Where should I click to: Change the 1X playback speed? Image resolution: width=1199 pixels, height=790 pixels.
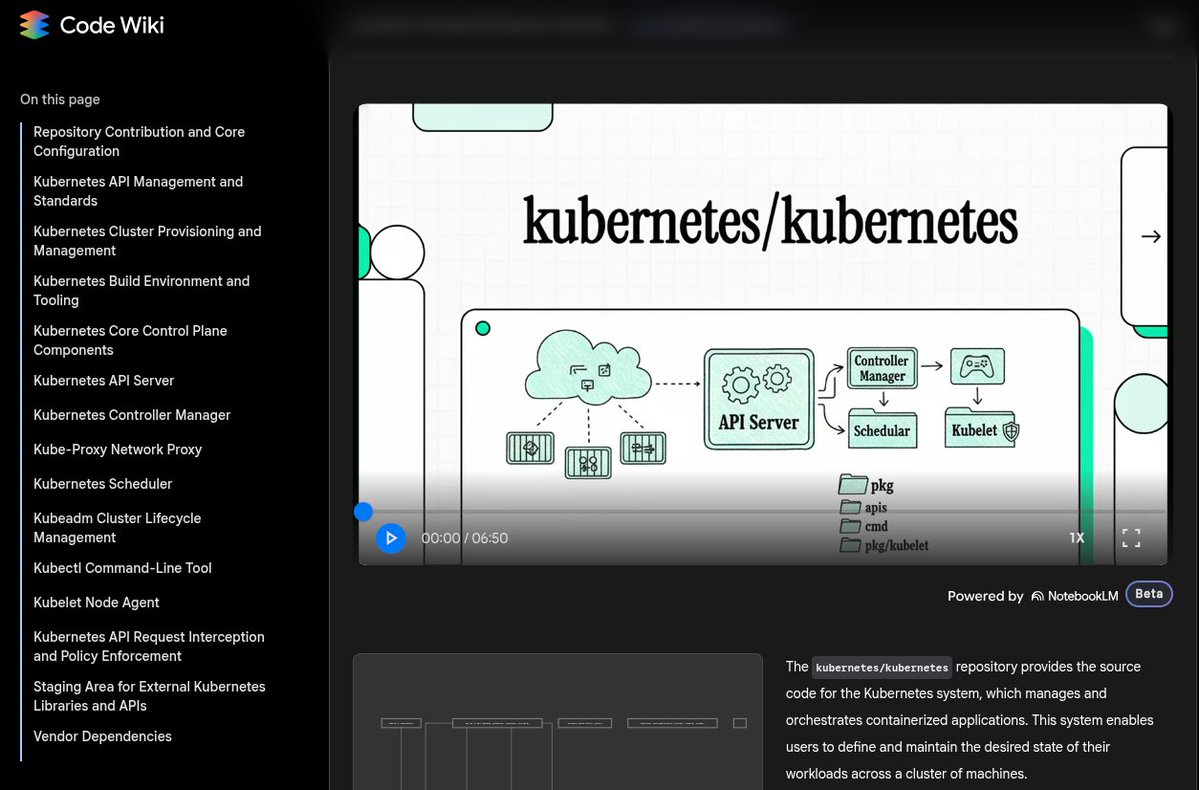click(x=1077, y=538)
